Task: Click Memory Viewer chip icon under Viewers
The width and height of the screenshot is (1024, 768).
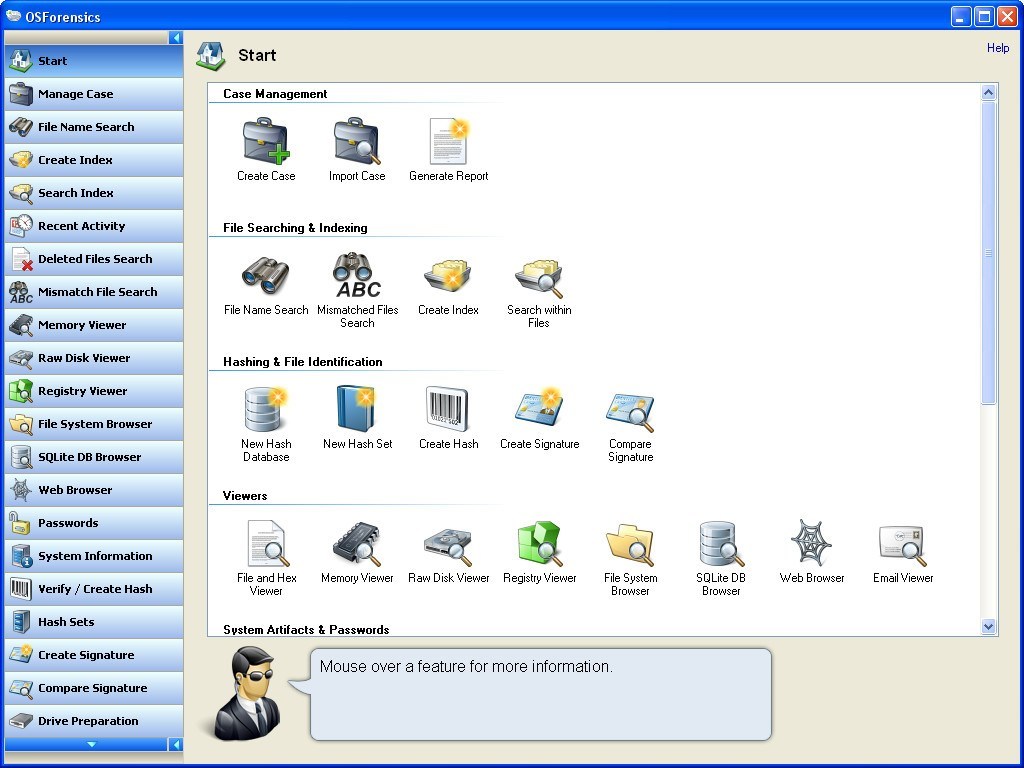Action: pos(357,543)
